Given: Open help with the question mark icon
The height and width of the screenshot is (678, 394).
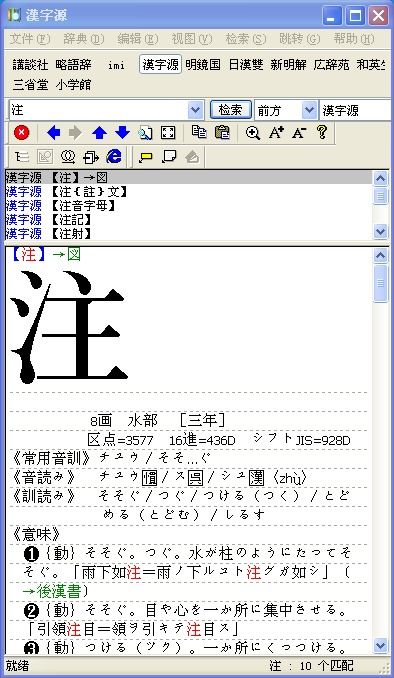Looking at the screenshot, I should coord(322,132).
